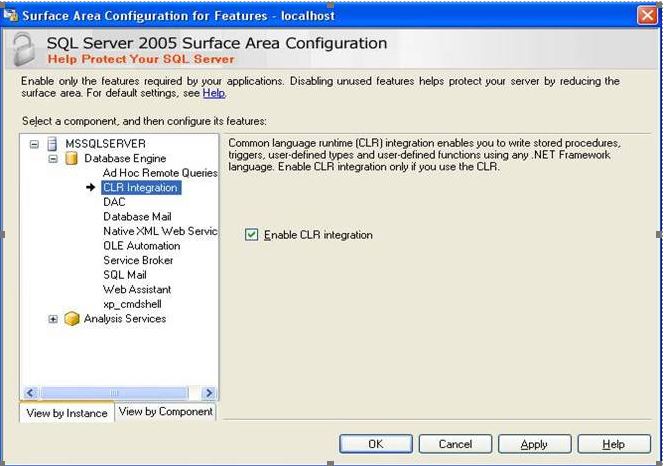Viewport: 664px width, 466px height.
Task: Select CLR Integration tree item
Action: (x=141, y=187)
